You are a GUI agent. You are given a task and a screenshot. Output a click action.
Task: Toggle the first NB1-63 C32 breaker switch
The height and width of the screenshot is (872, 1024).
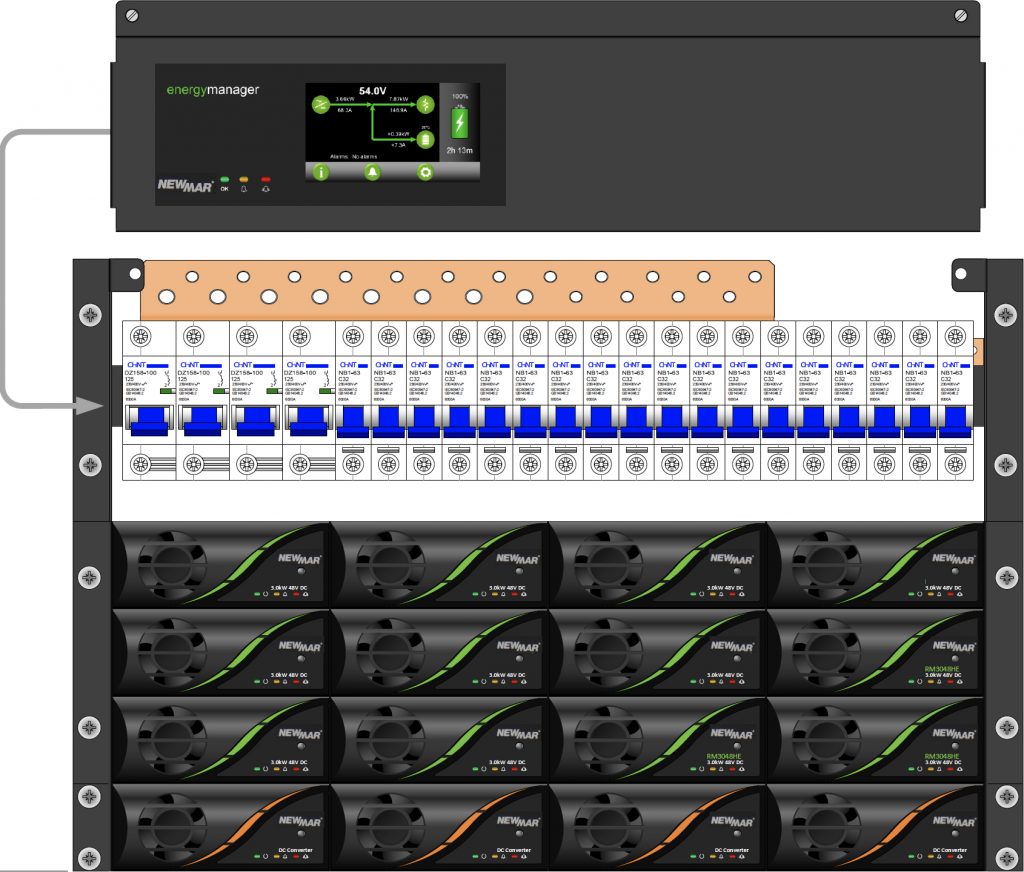(x=353, y=421)
